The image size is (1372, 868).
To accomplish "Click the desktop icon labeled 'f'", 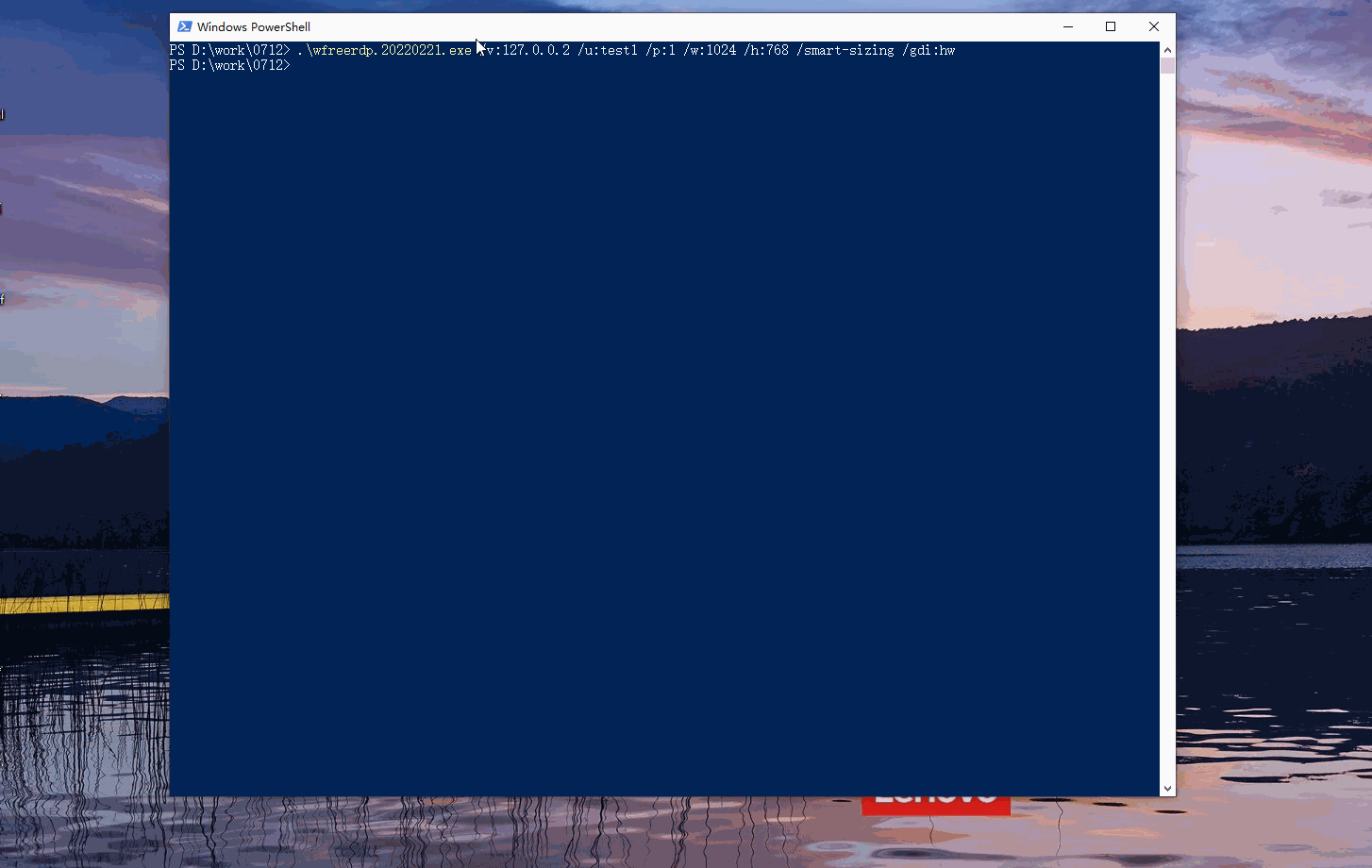I will [x=4, y=298].
